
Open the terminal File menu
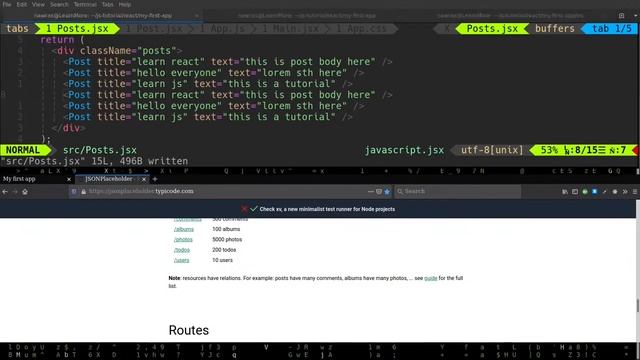click(x=7, y=4)
